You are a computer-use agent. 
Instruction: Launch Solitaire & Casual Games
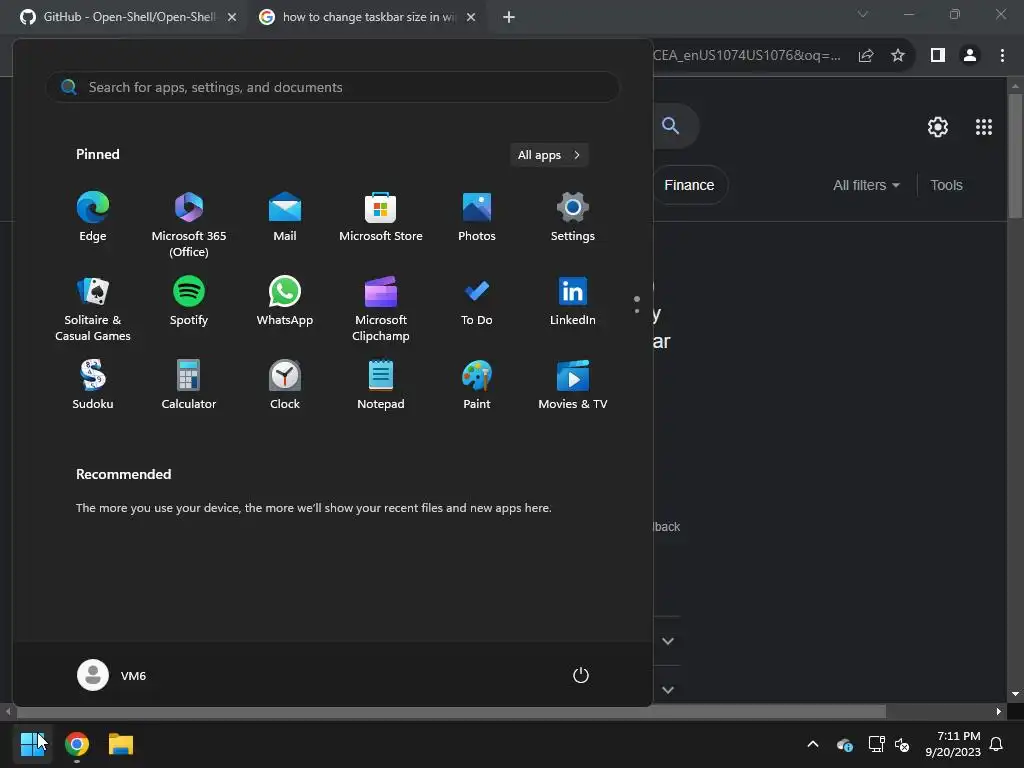point(93,308)
